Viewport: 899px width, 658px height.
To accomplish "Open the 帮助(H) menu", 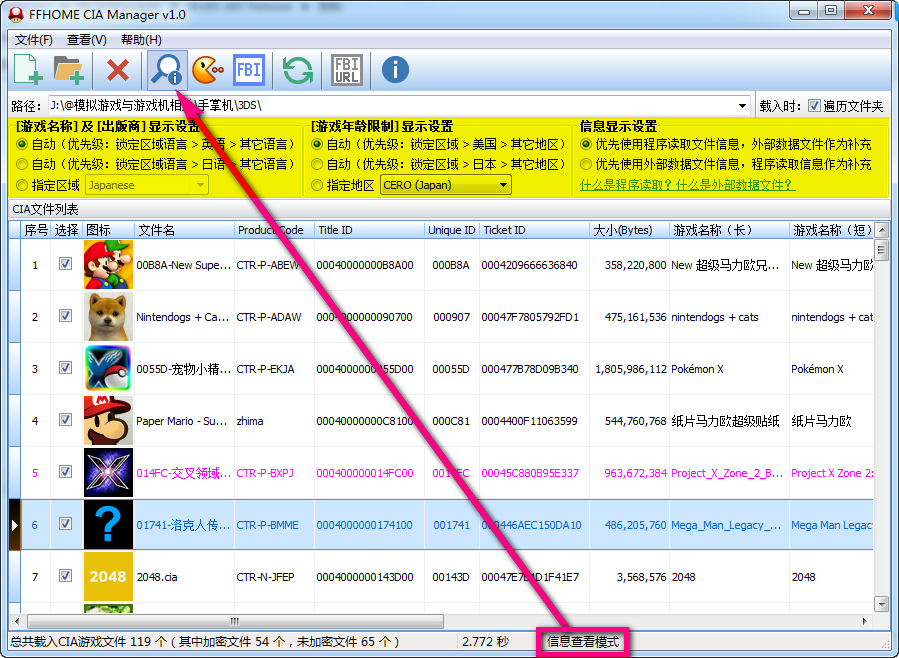I will tap(141, 40).
